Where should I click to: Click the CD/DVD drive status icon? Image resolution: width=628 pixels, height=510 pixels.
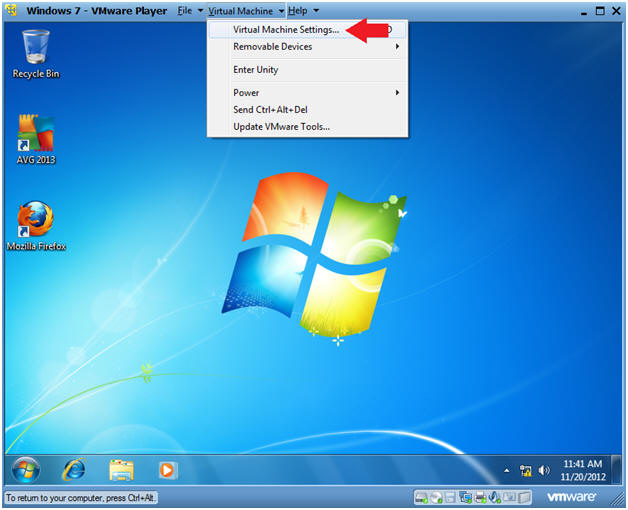click(436, 498)
